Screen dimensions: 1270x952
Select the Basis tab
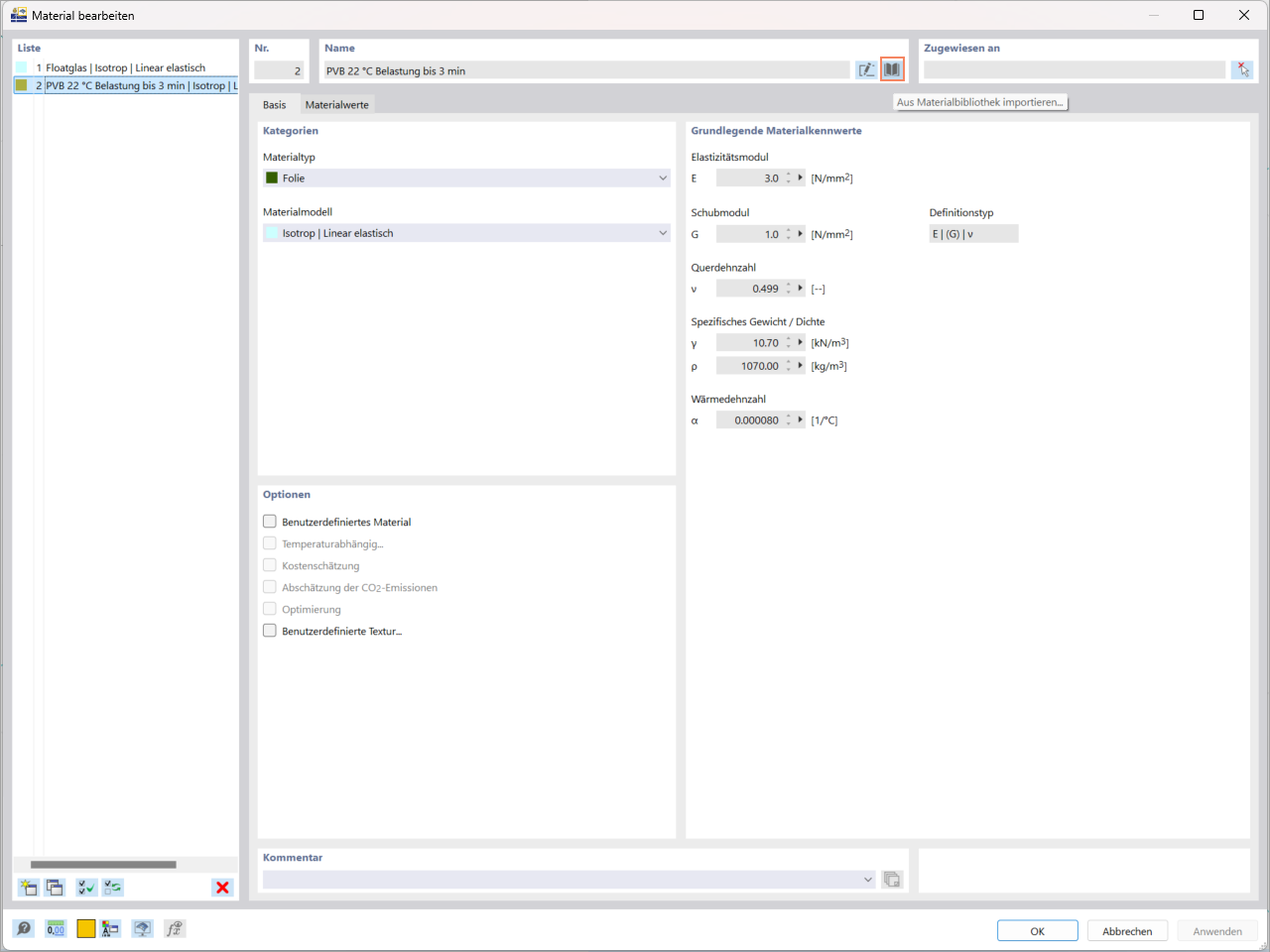(x=275, y=103)
